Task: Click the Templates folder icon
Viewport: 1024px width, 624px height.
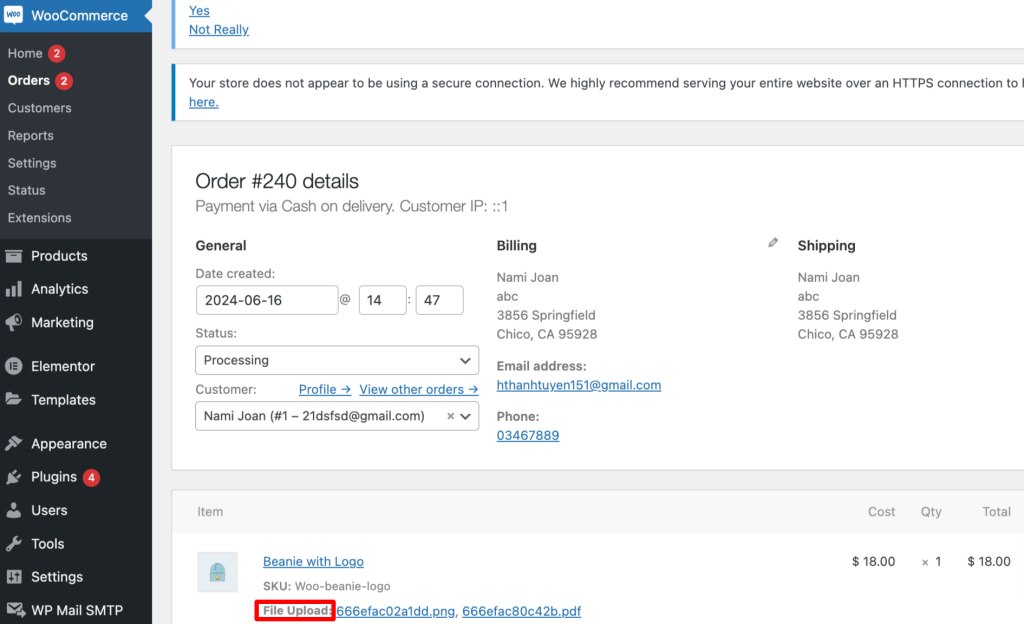Action: coord(14,399)
